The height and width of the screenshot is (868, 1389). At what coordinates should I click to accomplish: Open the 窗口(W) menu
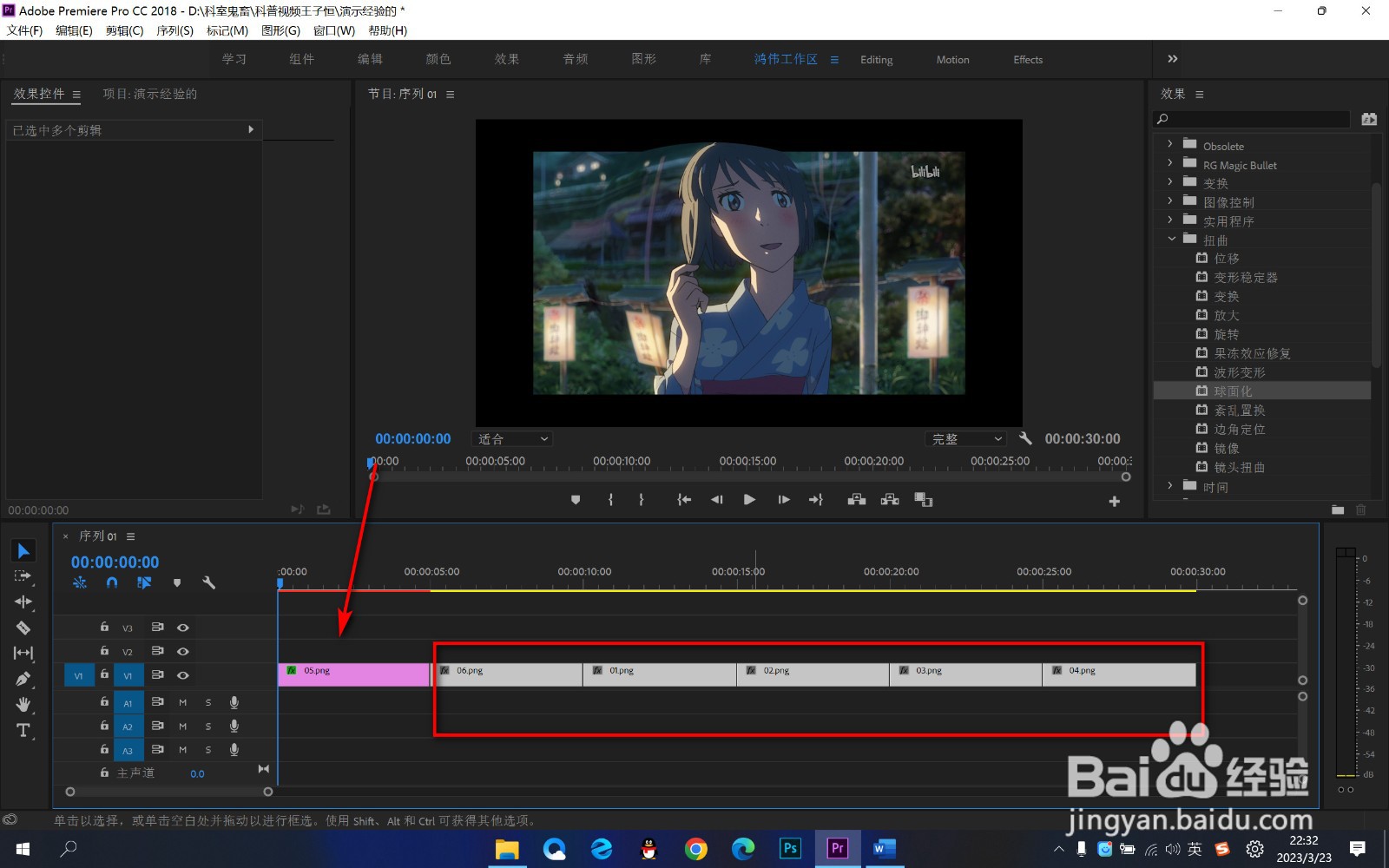[x=334, y=30]
